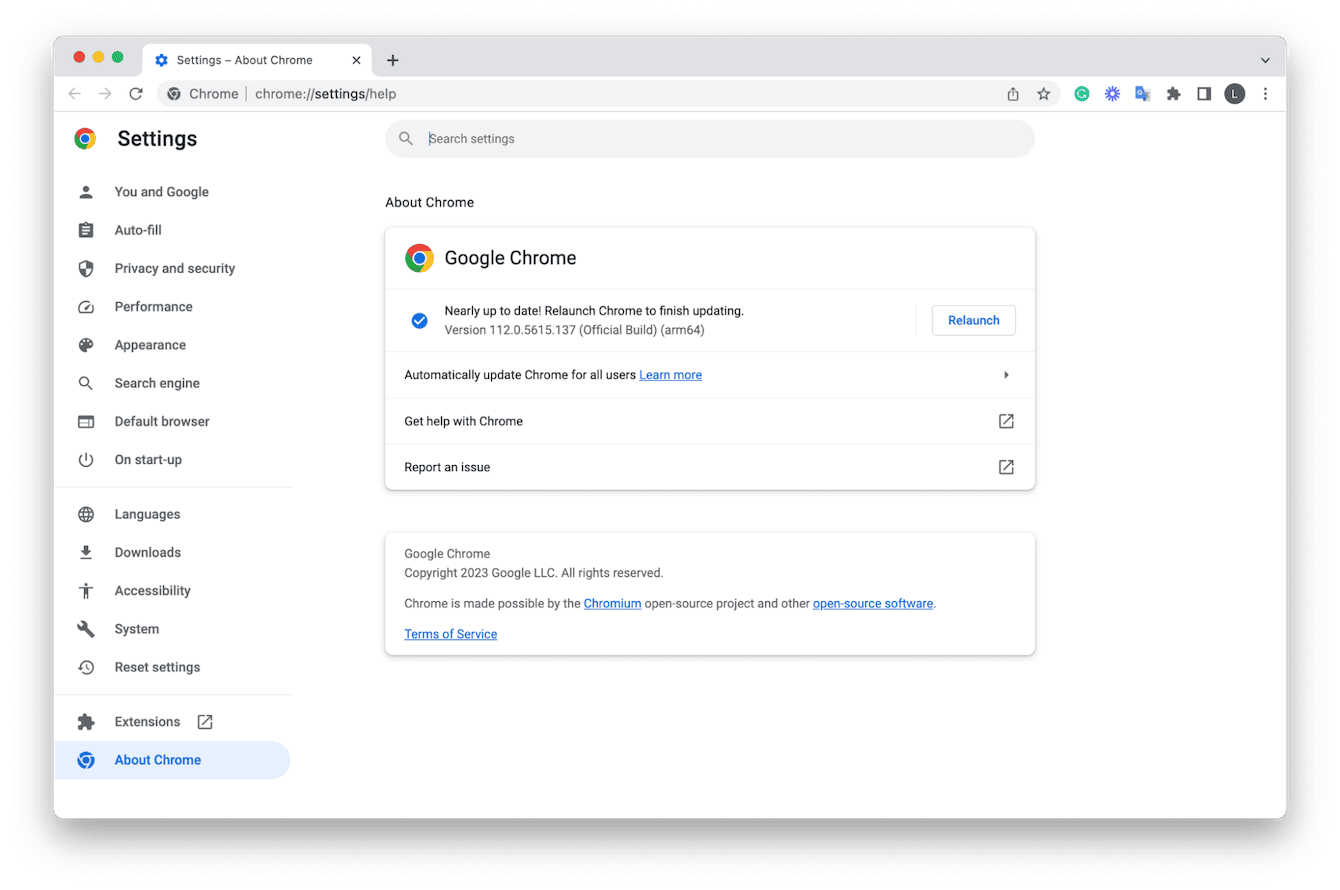Click Get help with Chrome
Screen dimensions: 1340x890
click(x=463, y=421)
